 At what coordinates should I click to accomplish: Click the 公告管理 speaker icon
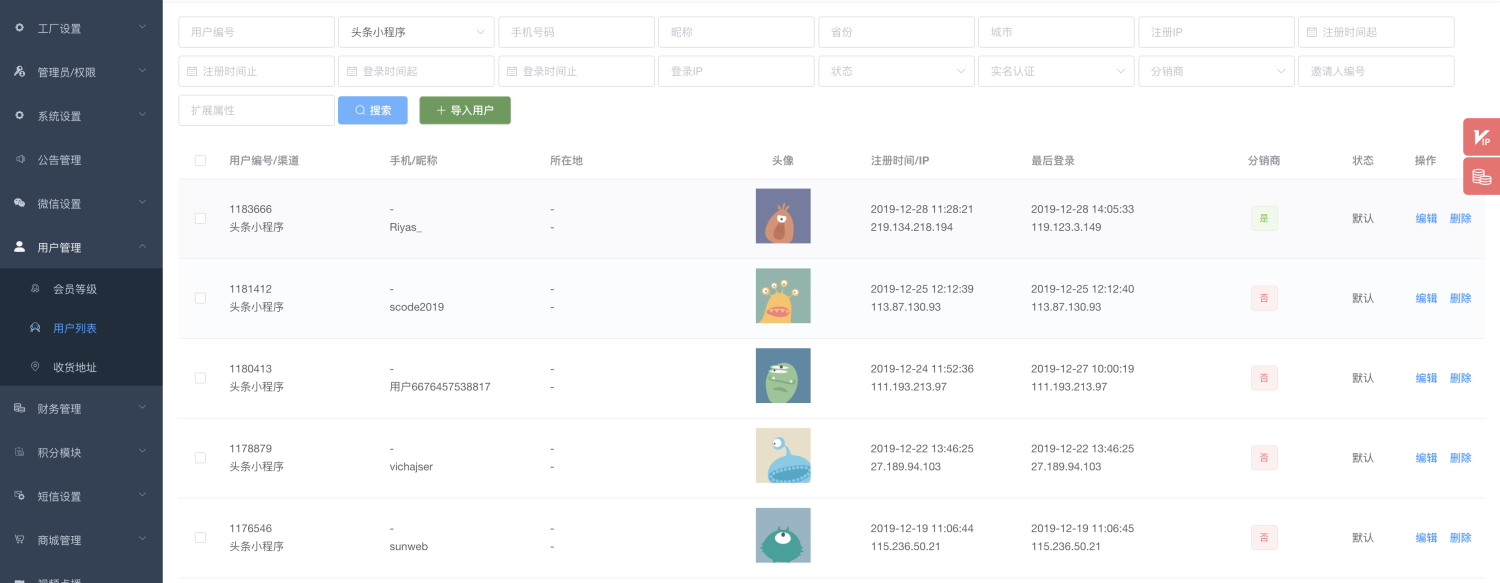[x=19, y=159]
